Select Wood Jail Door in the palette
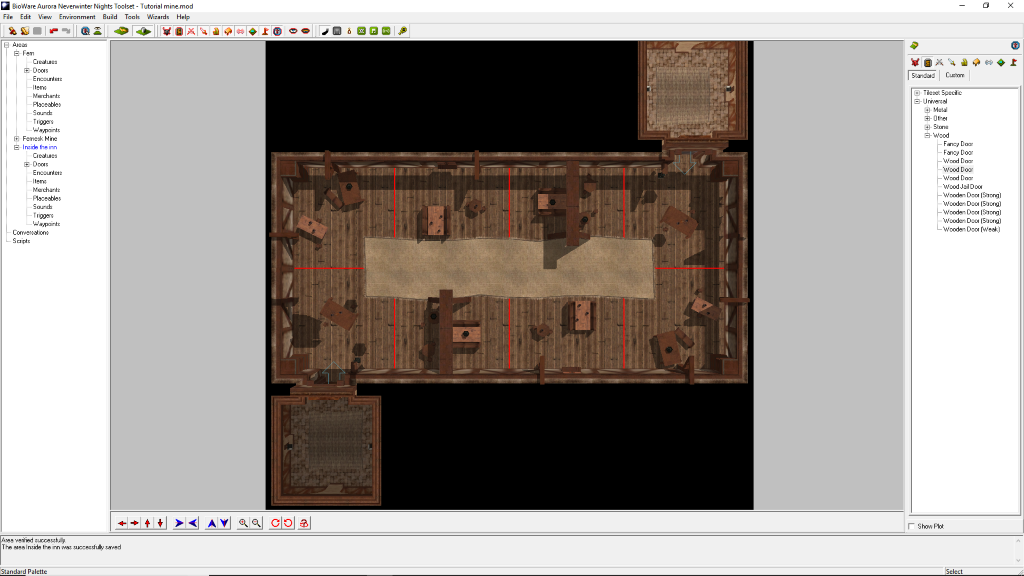 [963, 187]
